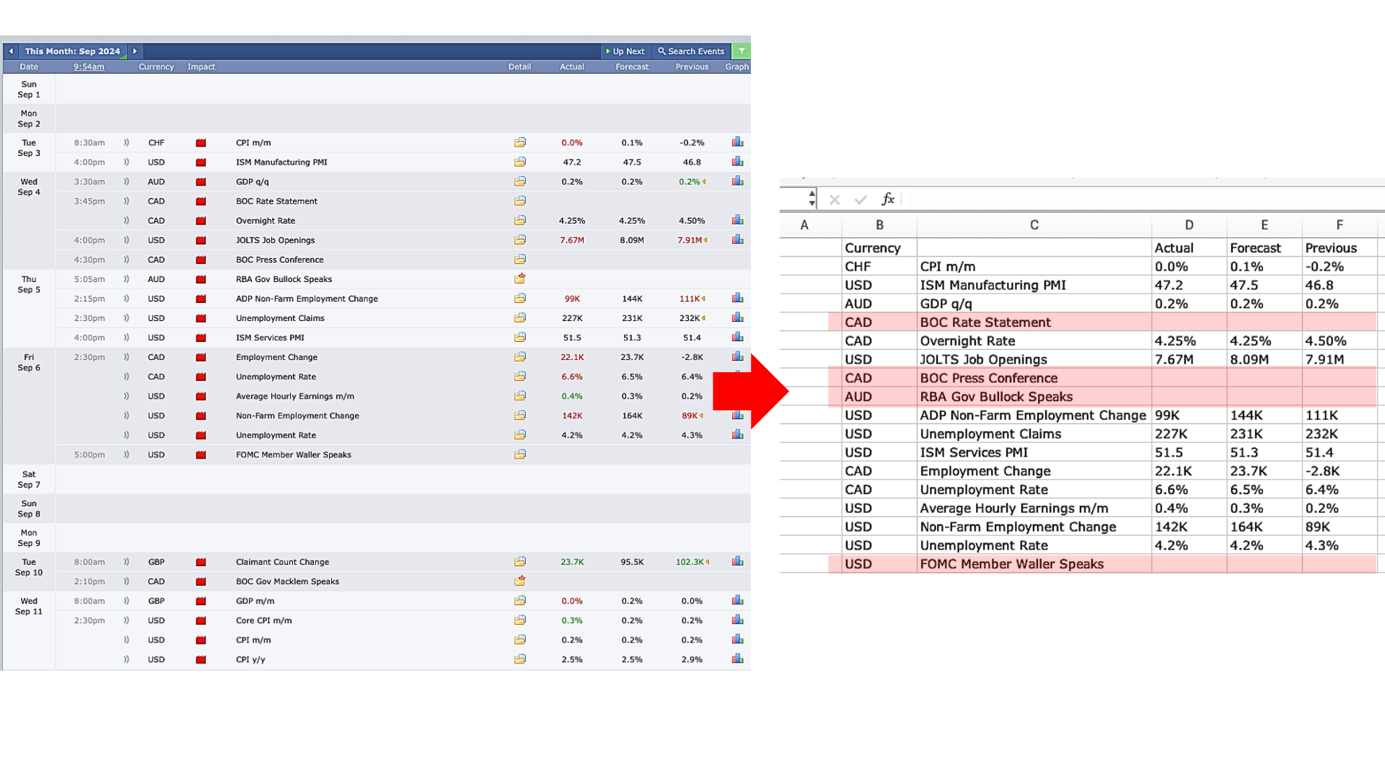
Task: Open starred detail folder for RBA Gov Bullock Speaks
Action: pos(520,279)
